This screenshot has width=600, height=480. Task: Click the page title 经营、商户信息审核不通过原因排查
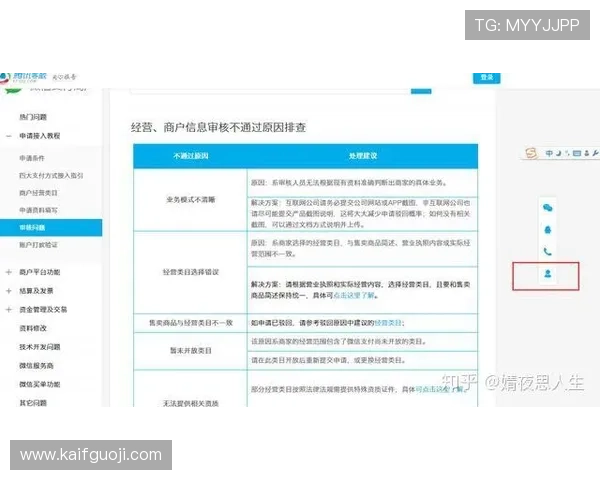(x=218, y=127)
